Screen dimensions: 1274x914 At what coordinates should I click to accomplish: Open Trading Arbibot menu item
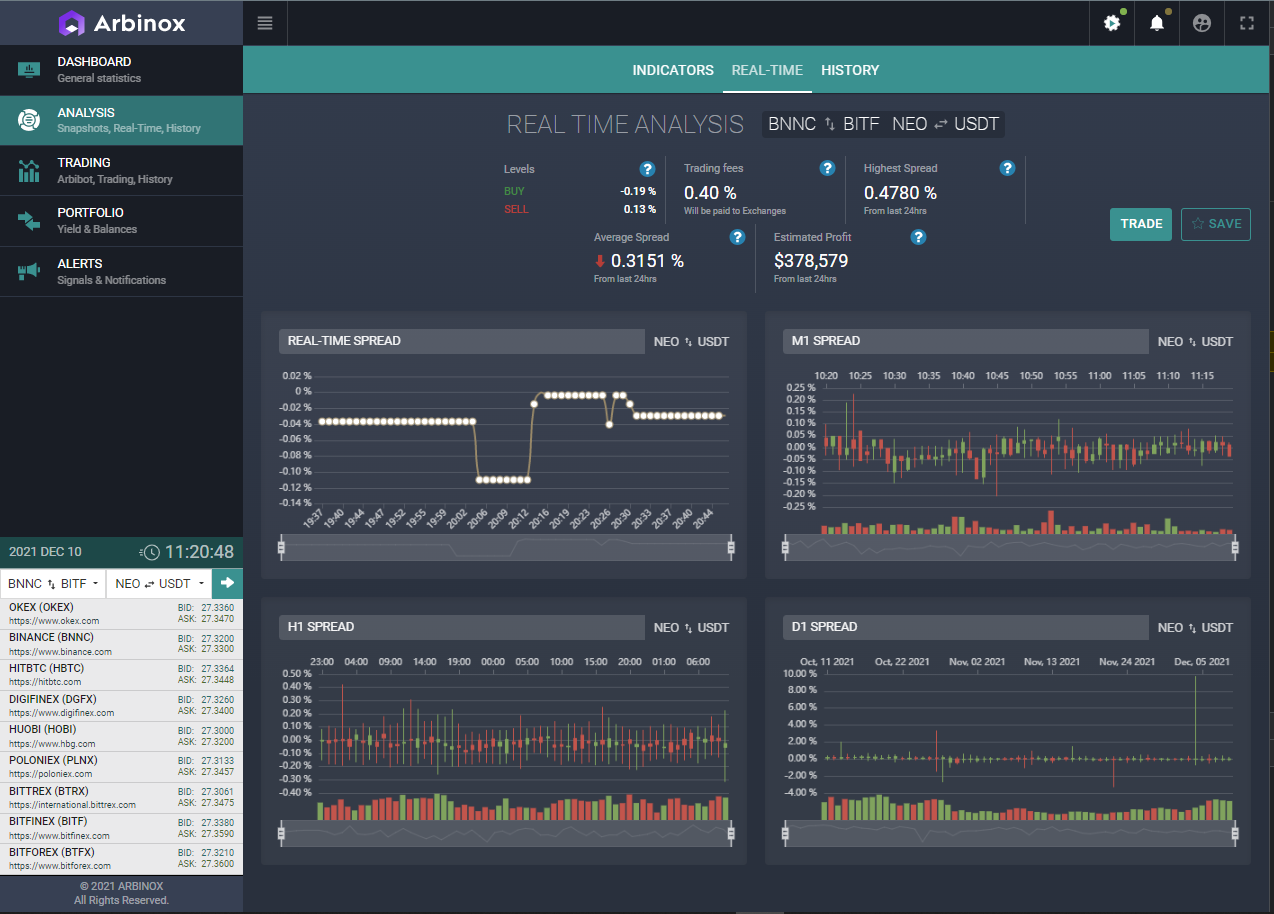tap(121, 171)
